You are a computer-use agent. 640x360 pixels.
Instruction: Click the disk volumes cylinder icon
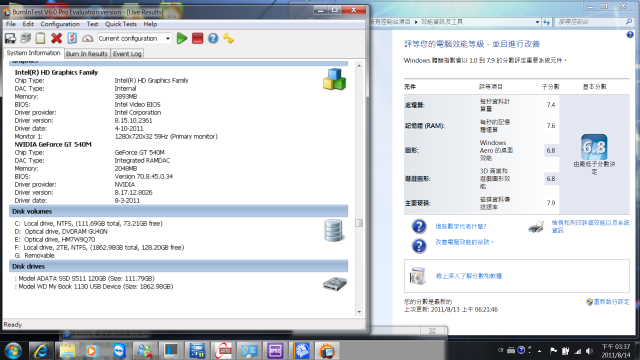[x=333, y=231]
